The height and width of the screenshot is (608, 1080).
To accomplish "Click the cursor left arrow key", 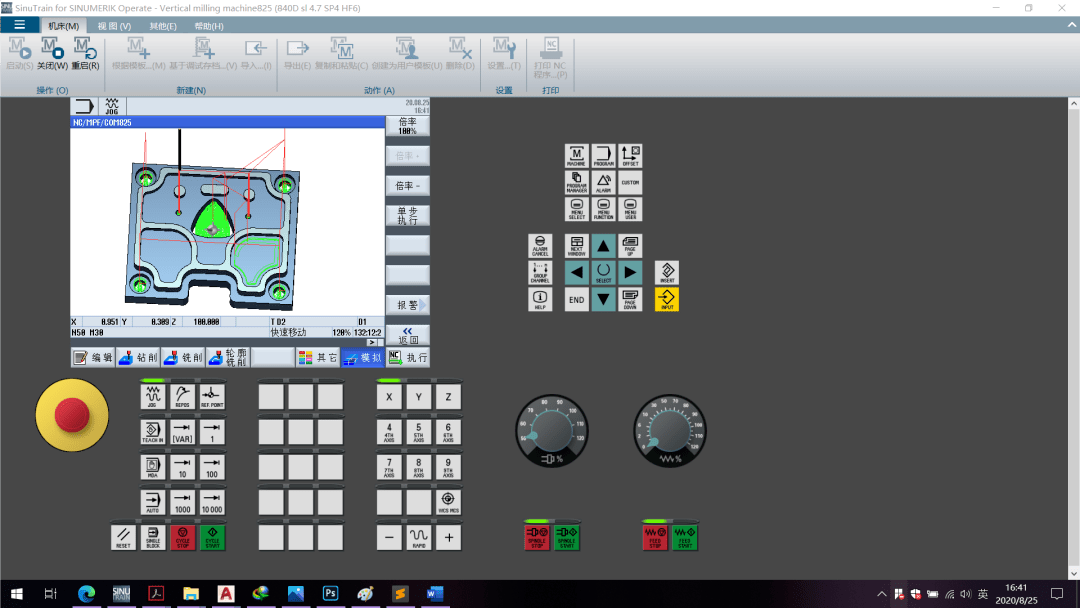I will [x=577, y=273].
